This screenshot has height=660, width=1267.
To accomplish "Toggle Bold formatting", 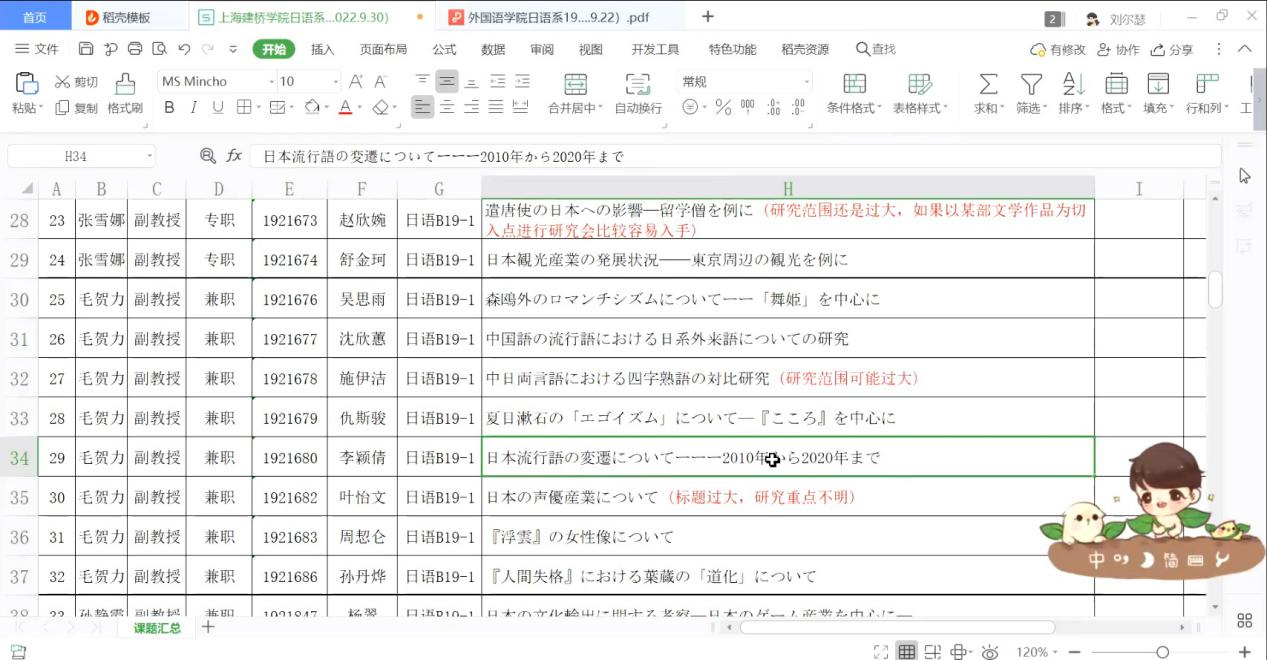I will click(169, 107).
